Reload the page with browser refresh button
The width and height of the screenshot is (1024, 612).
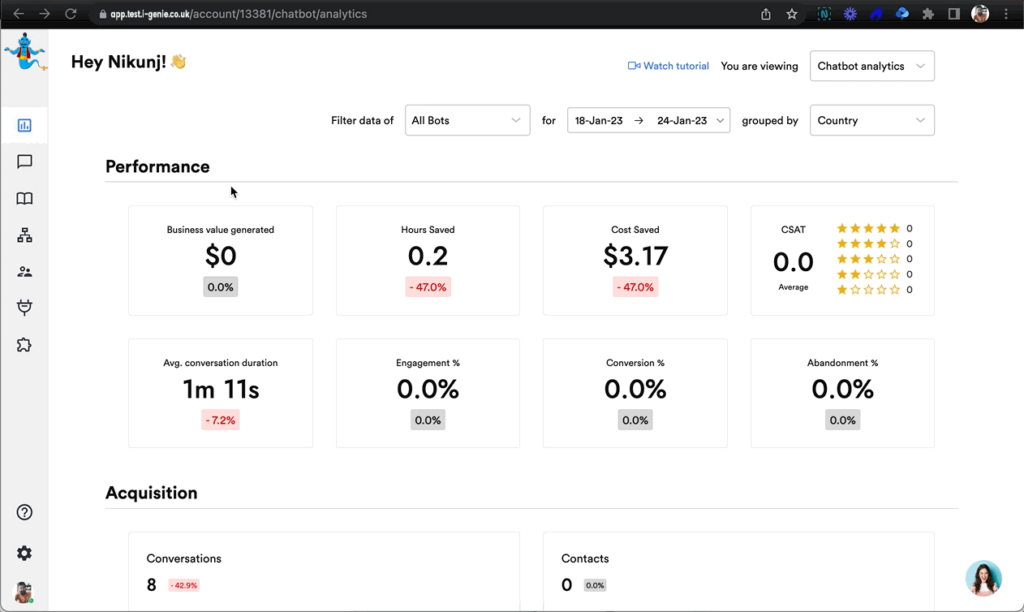(70, 14)
